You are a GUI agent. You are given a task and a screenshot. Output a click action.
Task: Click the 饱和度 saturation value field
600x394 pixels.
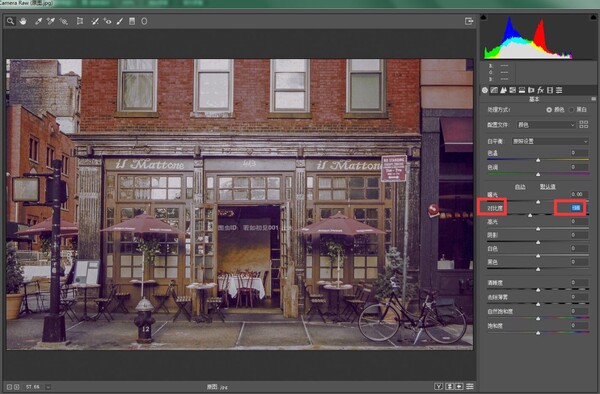[579, 326]
